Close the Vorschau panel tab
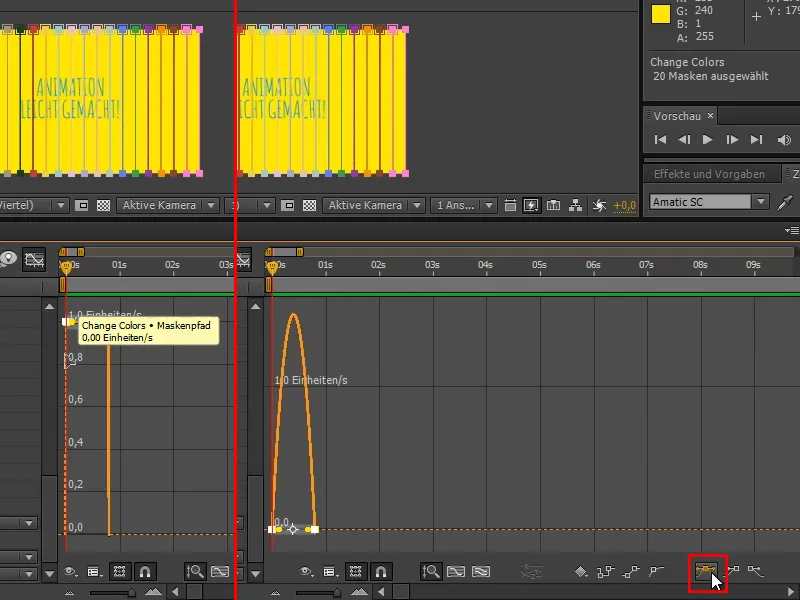Image resolution: width=800 pixels, height=600 pixels. [x=710, y=116]
